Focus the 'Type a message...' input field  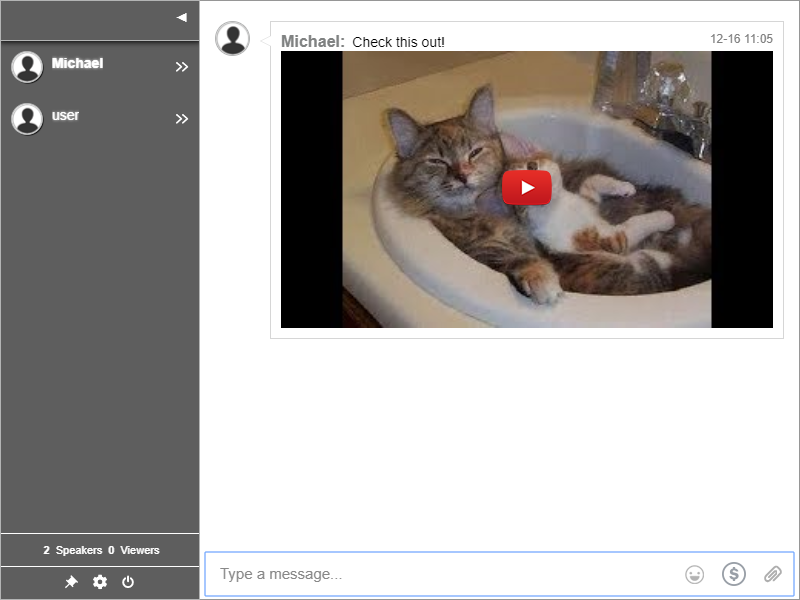point(440,574)
